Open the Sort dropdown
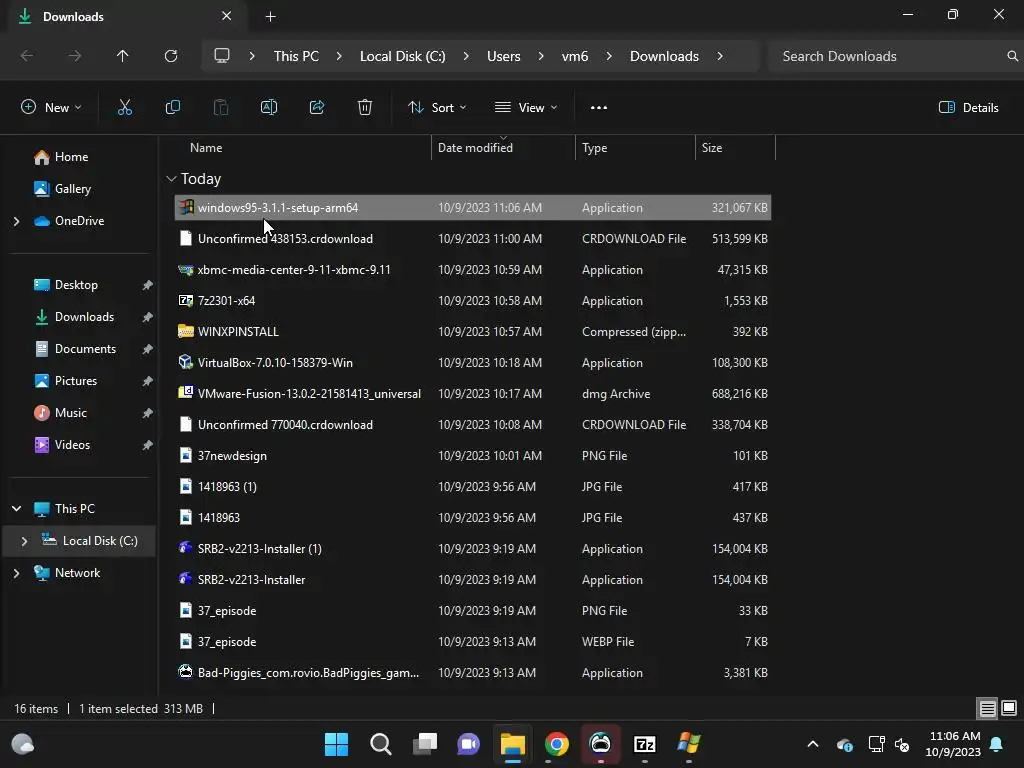1024x768 pixels. pyautogui.click(x=437, y=108)
